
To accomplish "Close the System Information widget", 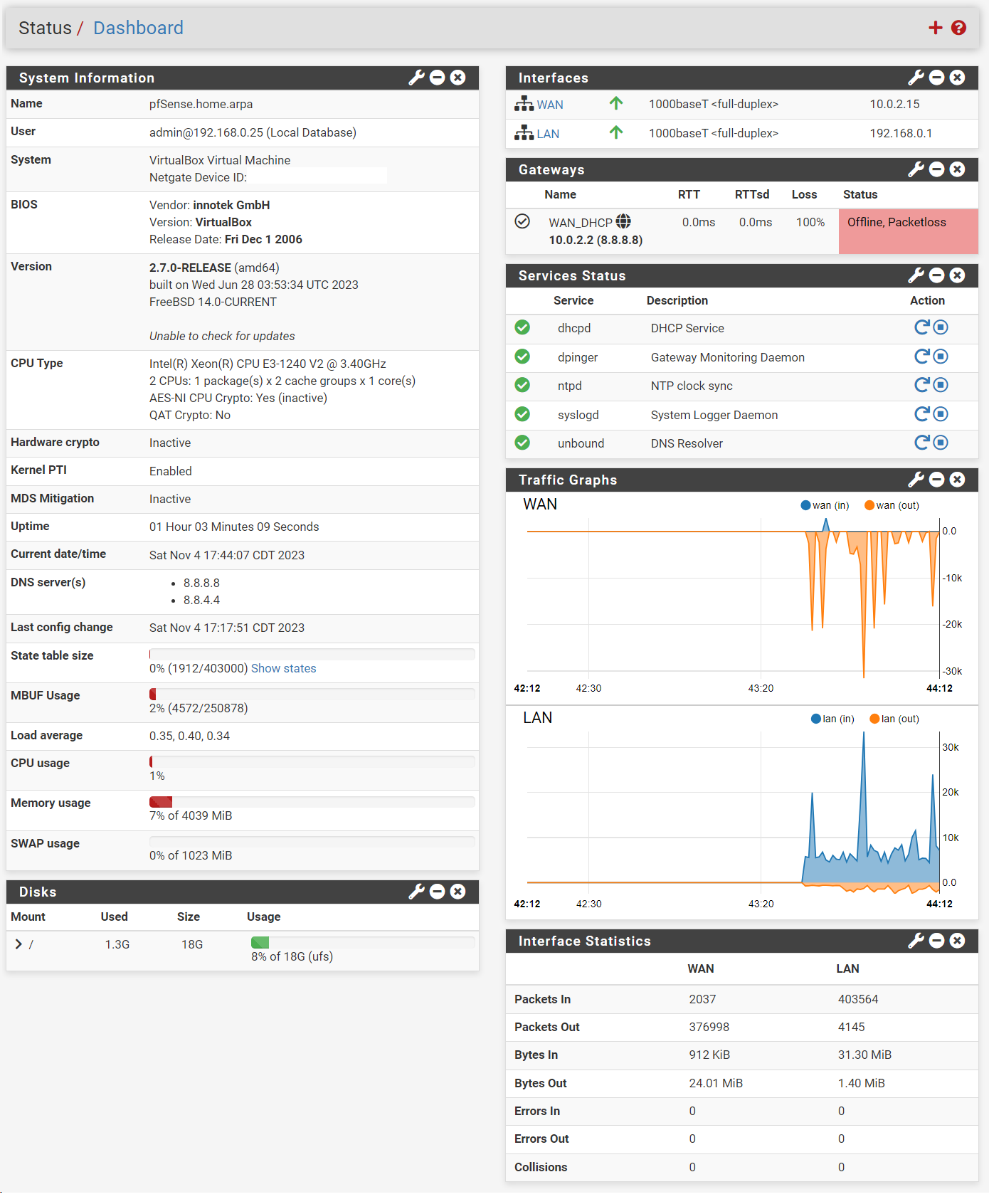I will pyautogui.click(x=458, y=78).
